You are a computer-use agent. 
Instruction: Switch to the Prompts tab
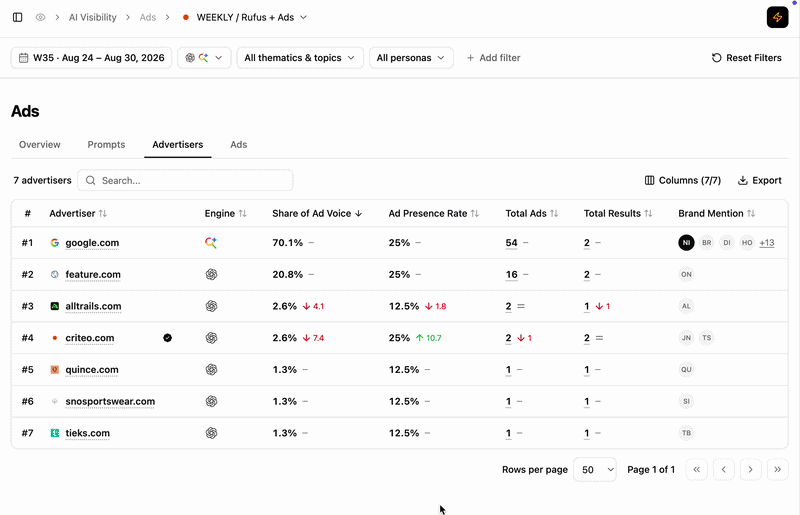pos(106,144)
